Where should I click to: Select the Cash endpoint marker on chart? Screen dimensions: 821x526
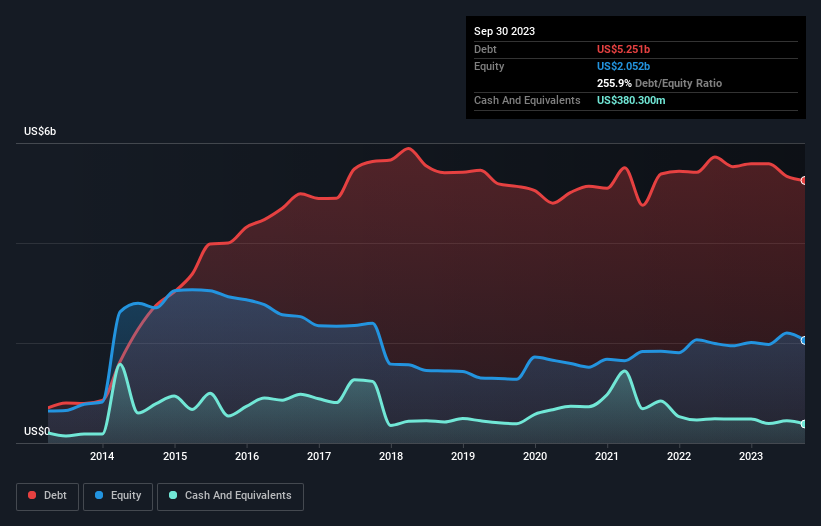point(804,424)
